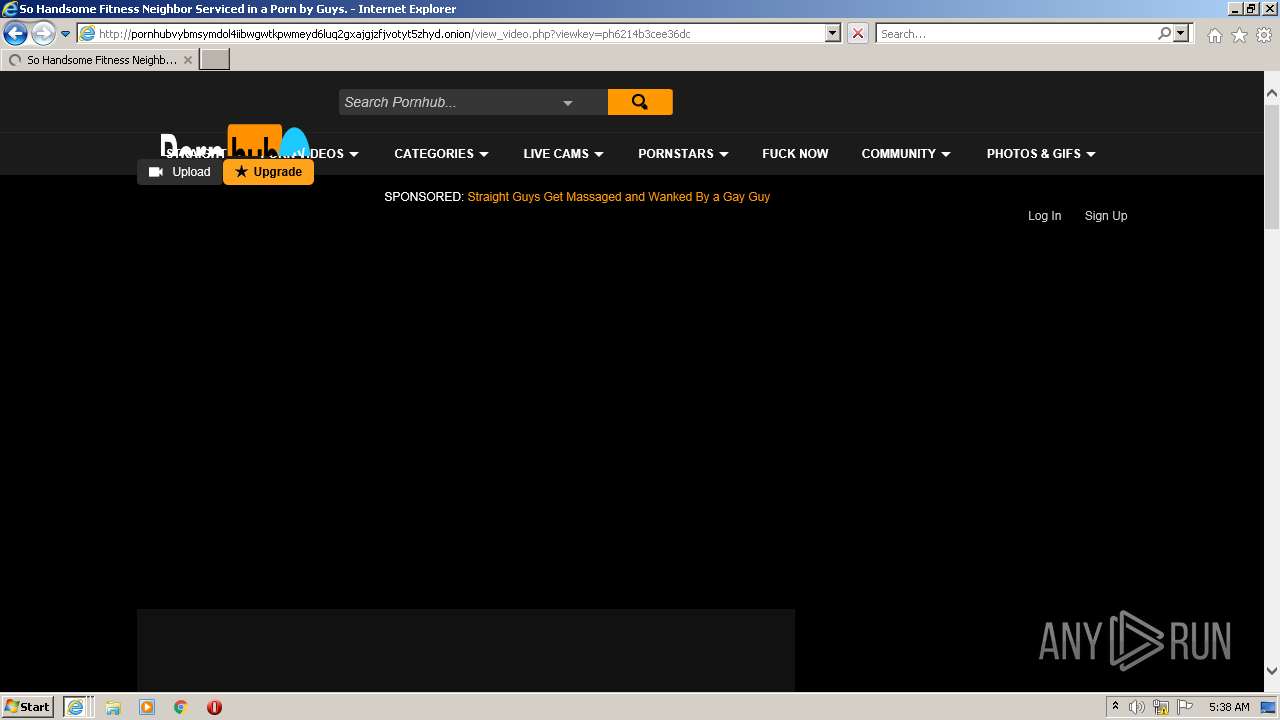
Task: Expand the IE search provider dropdown
Action: pyautogui.click(x=1181, y=34)
